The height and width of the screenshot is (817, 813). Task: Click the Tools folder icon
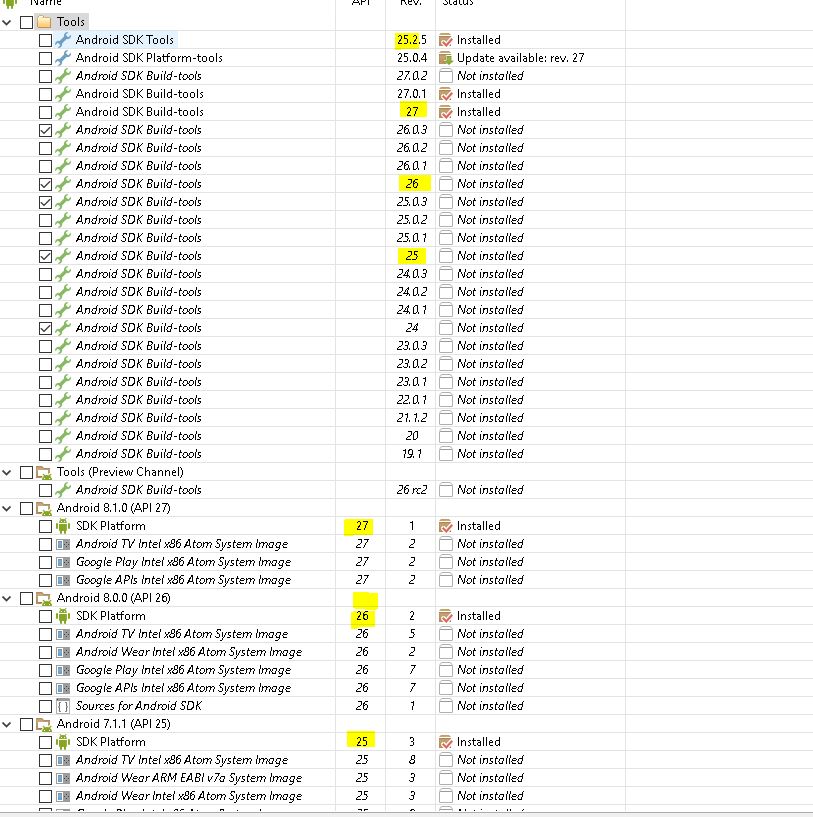click(x=45, y=22)
